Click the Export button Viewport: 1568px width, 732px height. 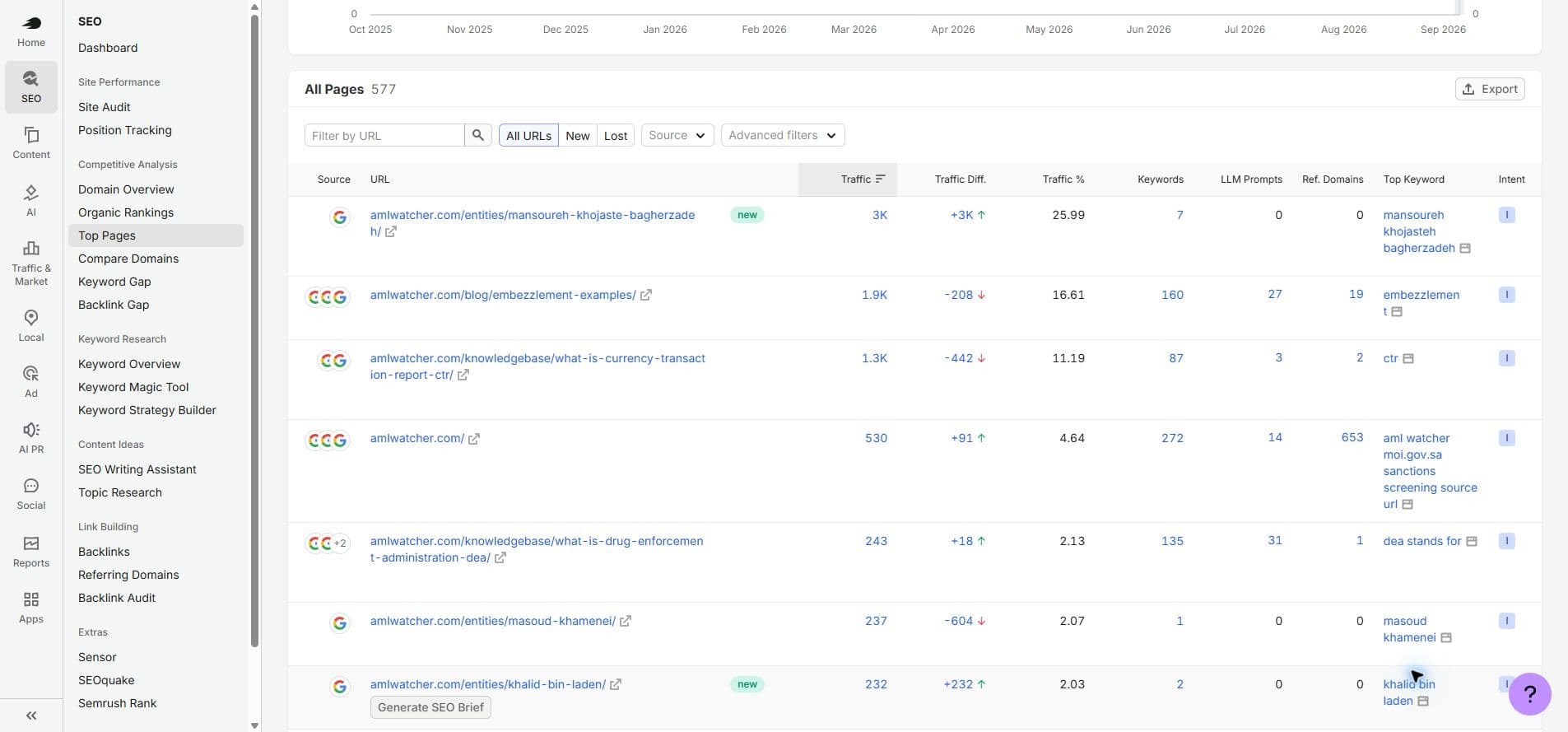pyautogui.click(x=1490, y=89)
